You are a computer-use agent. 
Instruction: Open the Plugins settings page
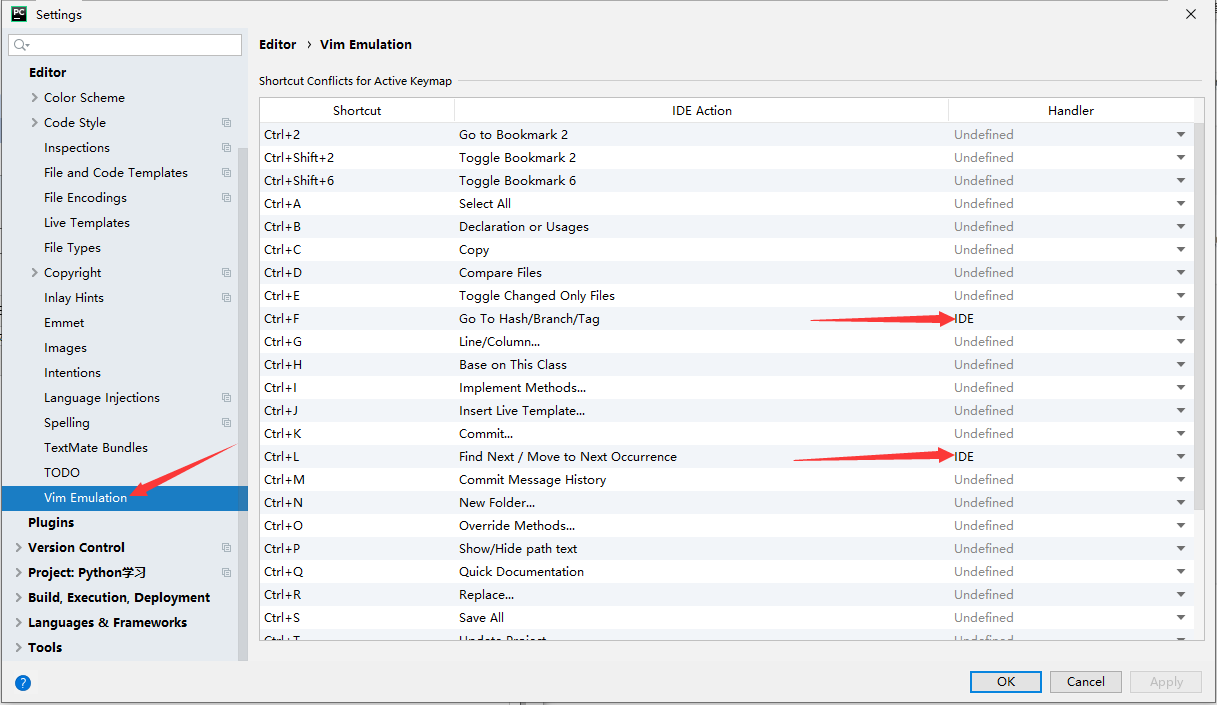51,523
